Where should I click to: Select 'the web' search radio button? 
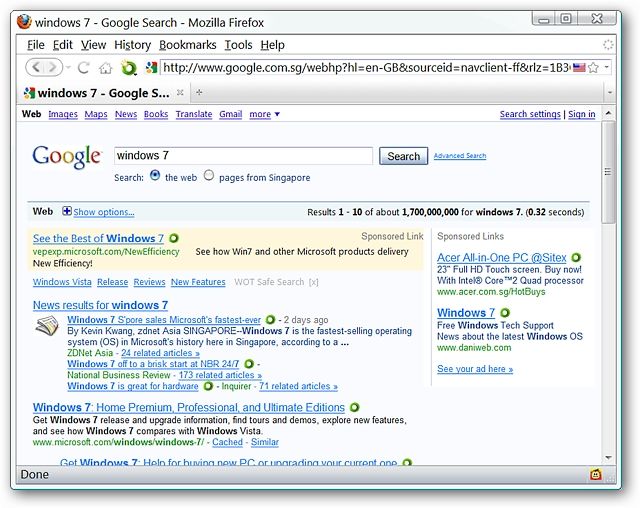point(155,176)
